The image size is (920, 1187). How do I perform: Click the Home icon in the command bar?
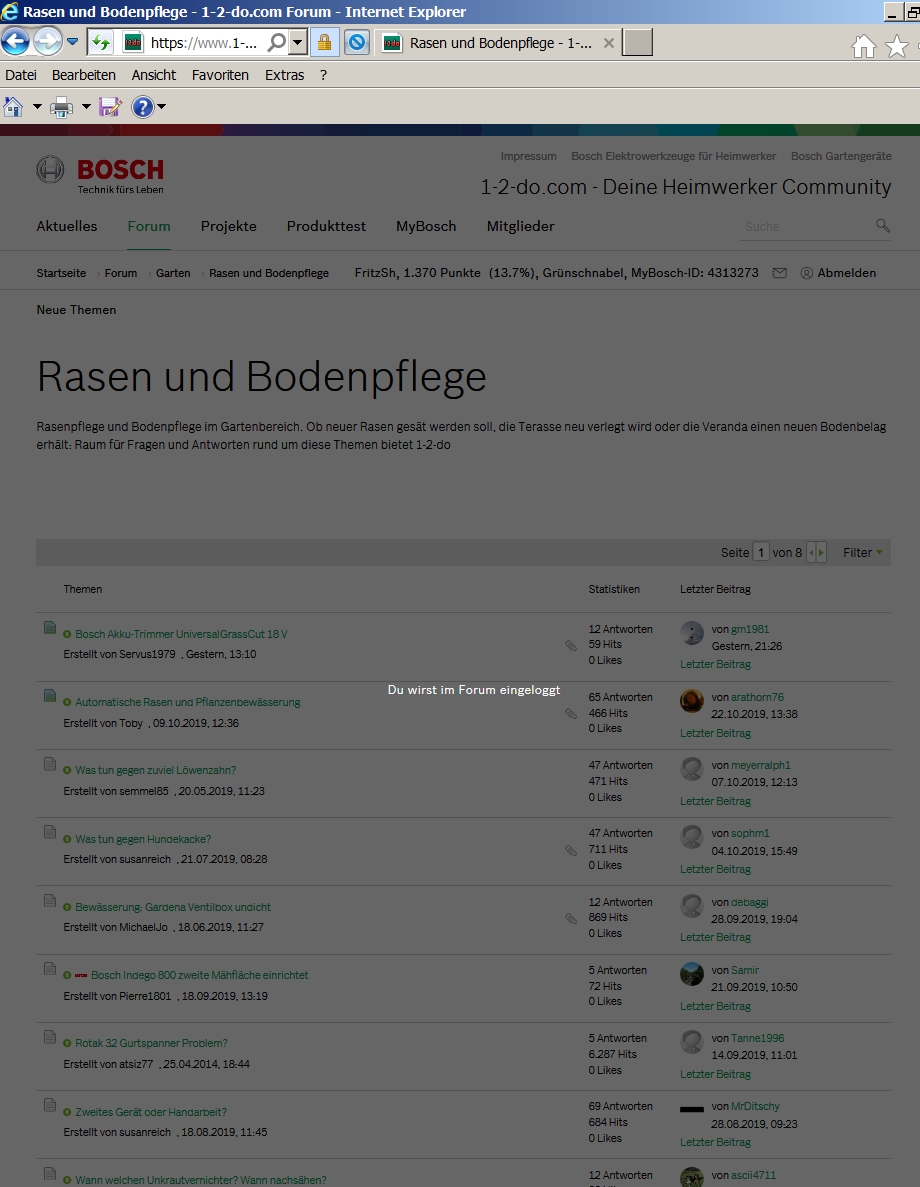click(x=14, y=107)
